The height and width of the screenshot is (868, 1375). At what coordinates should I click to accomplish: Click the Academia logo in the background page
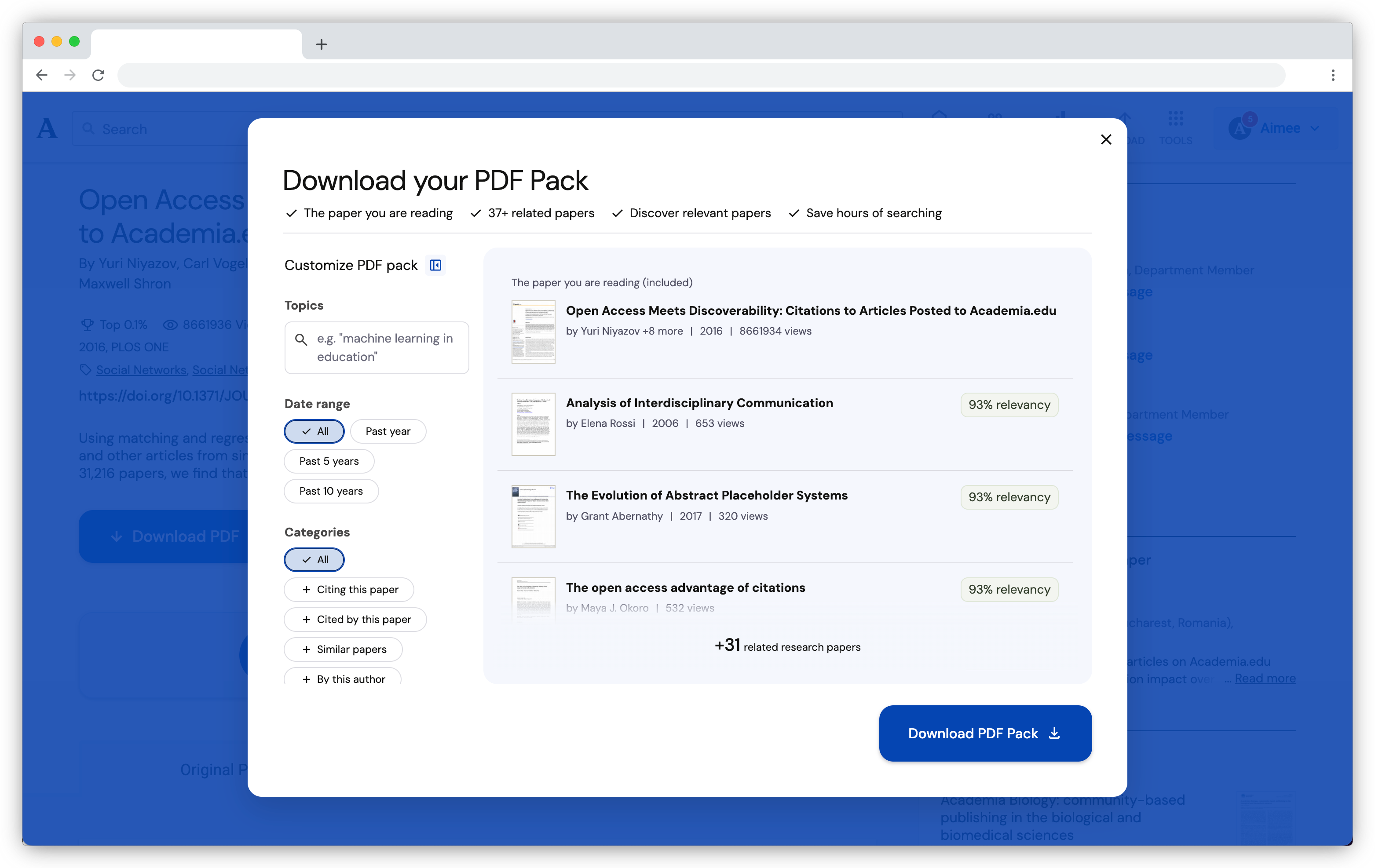[47, 128]
